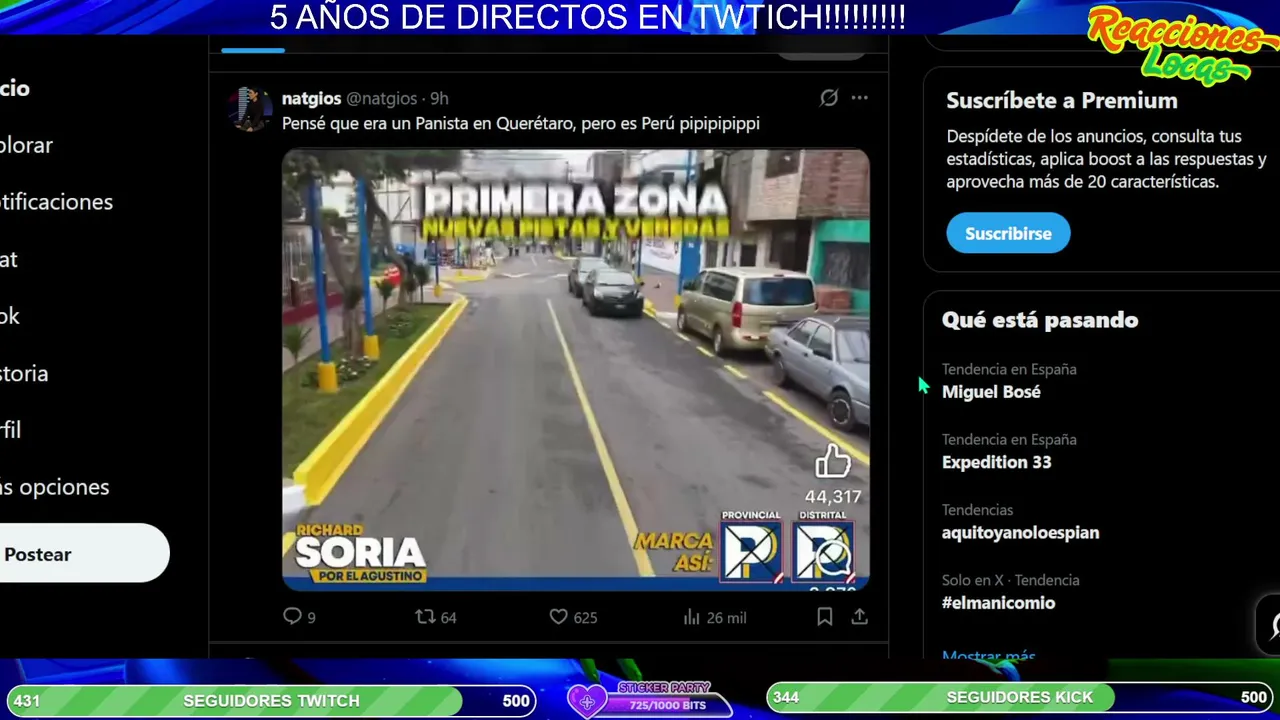Open the three-dot more menu on natgios tweet

click(860, 98)
